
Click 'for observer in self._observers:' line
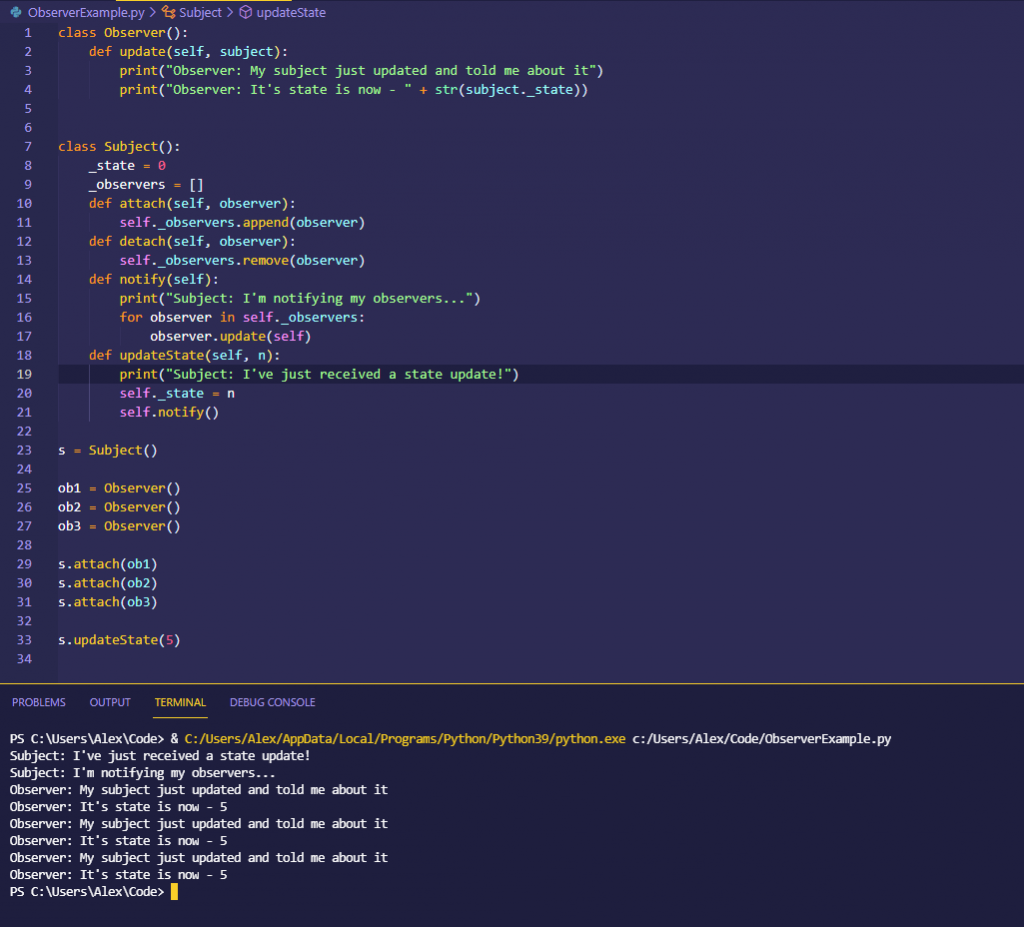(242, 317)
